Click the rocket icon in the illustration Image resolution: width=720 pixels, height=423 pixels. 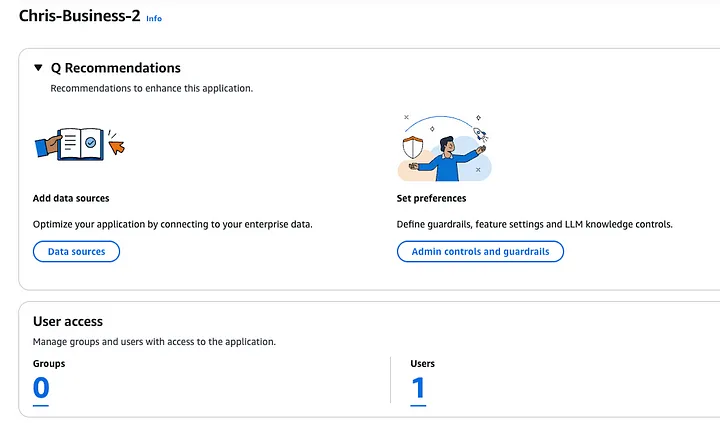point(480,134)
